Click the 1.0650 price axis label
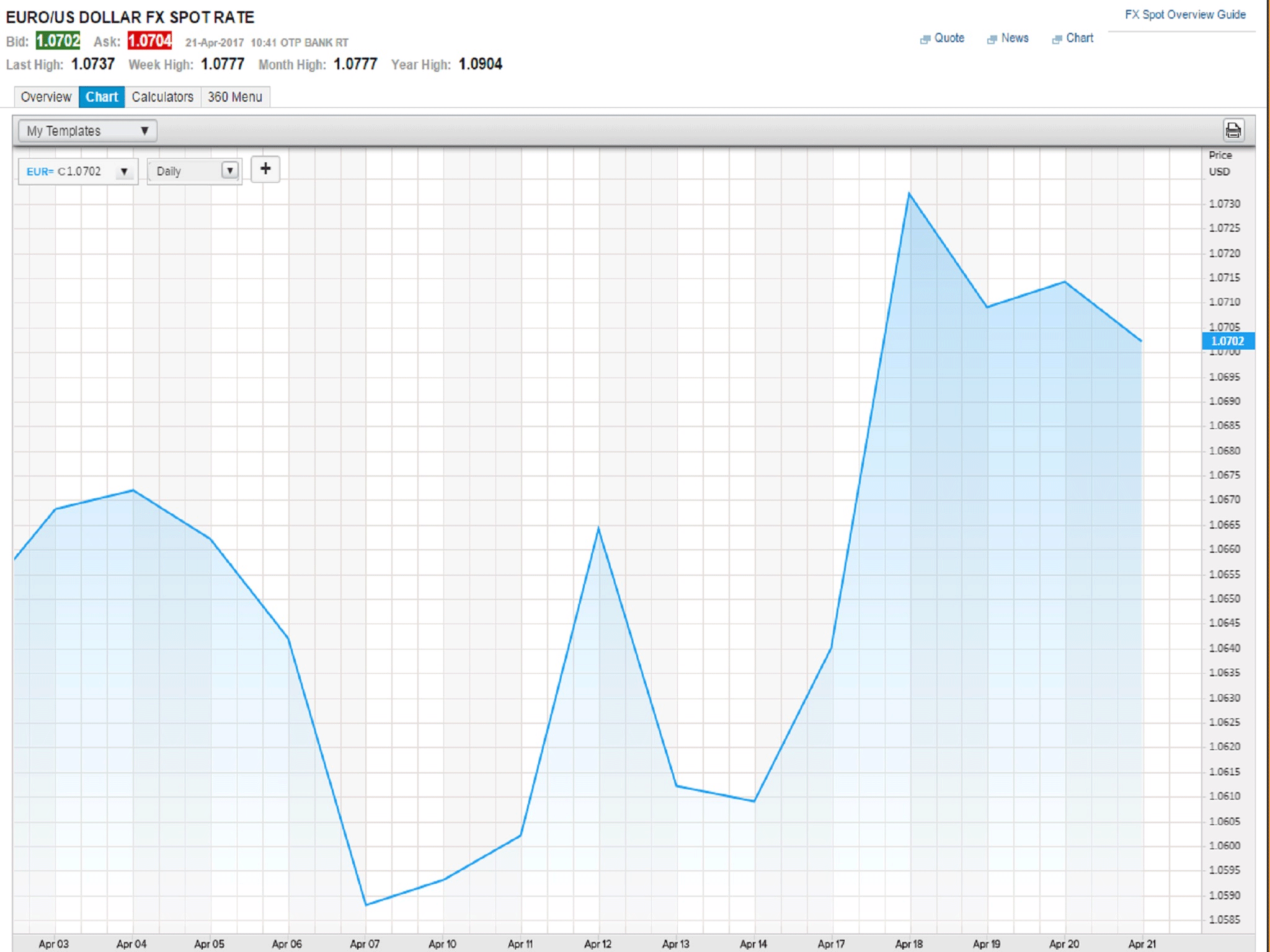This screenshot has width=1270, height=952. click(x=1225, y=598)
